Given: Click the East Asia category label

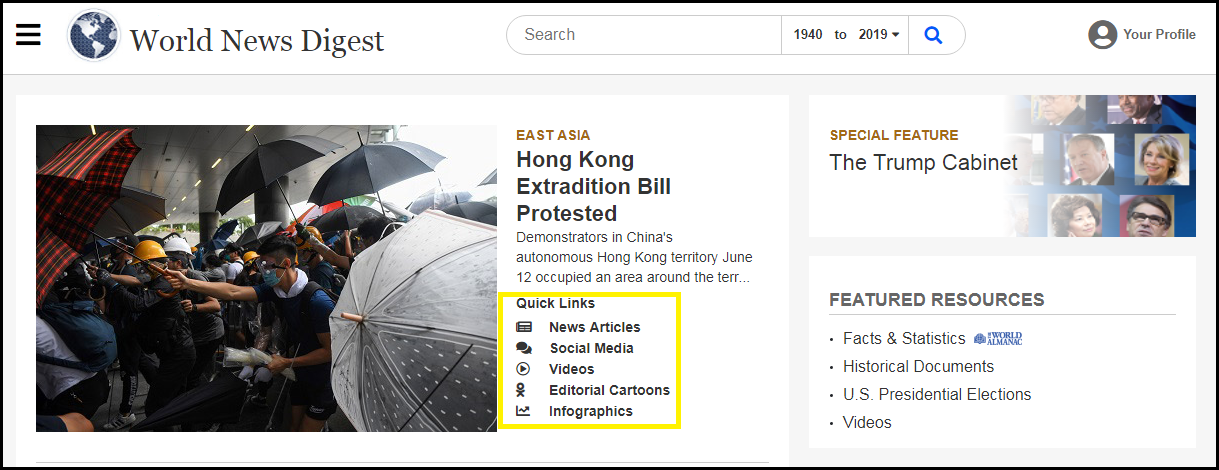Looking at the screenshot, I should tap(553, 135).
